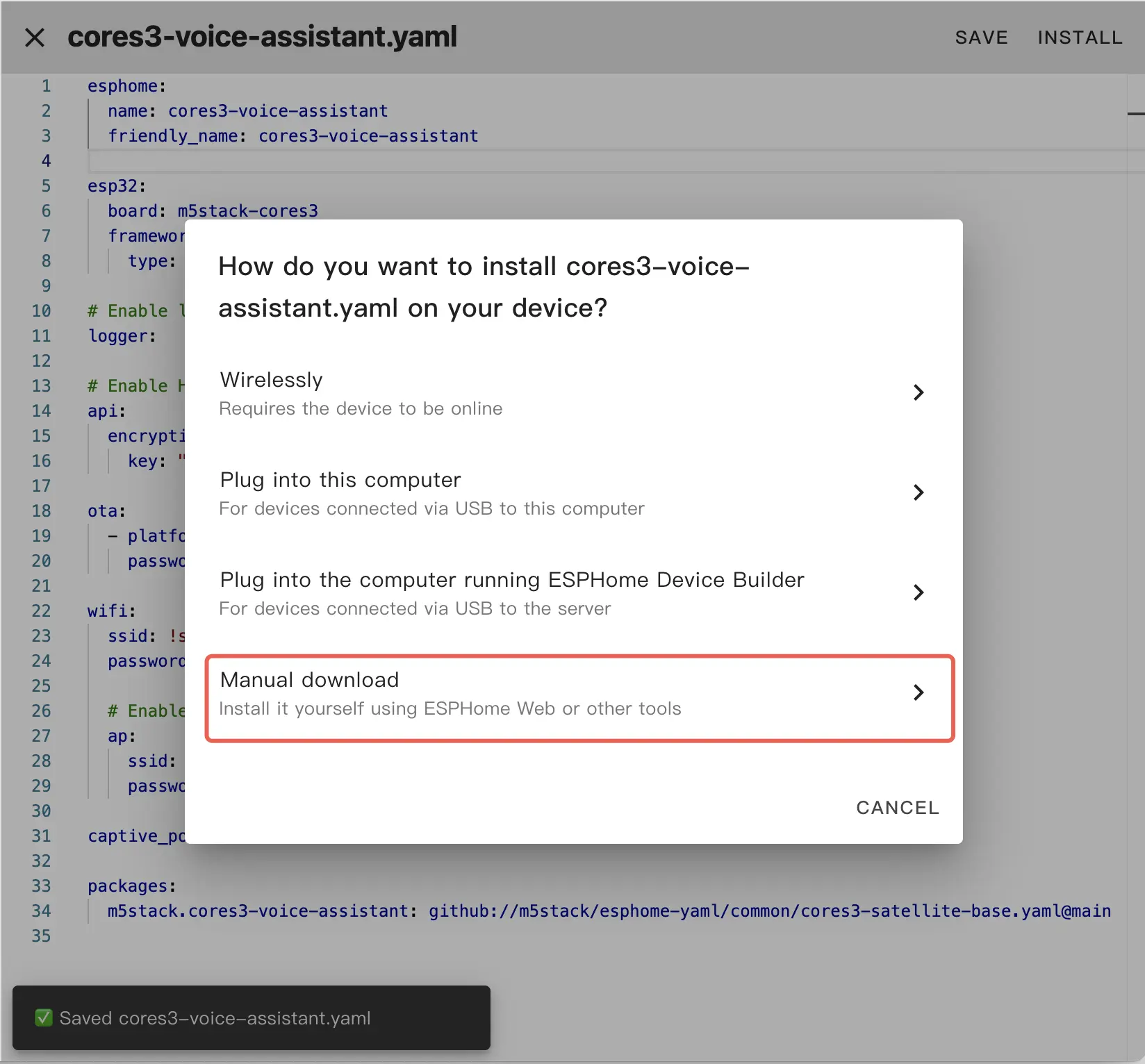The height and width of the screenshot is (1064, 1145).
Task: Click the green checkmark in the saved notification
Action: 44,1018
